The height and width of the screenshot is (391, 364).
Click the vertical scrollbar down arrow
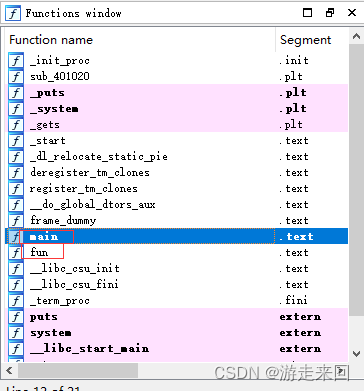[x=356, y=354]
